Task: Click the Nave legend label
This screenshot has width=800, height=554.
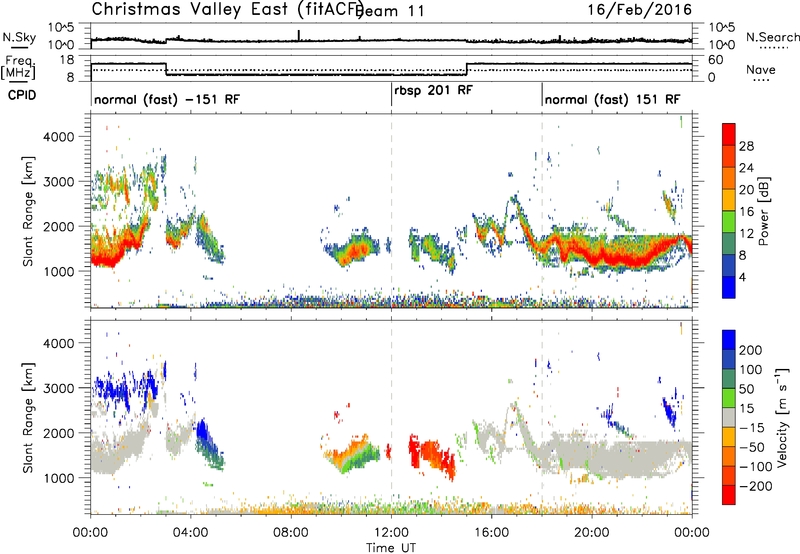Action: click(761, 69)
